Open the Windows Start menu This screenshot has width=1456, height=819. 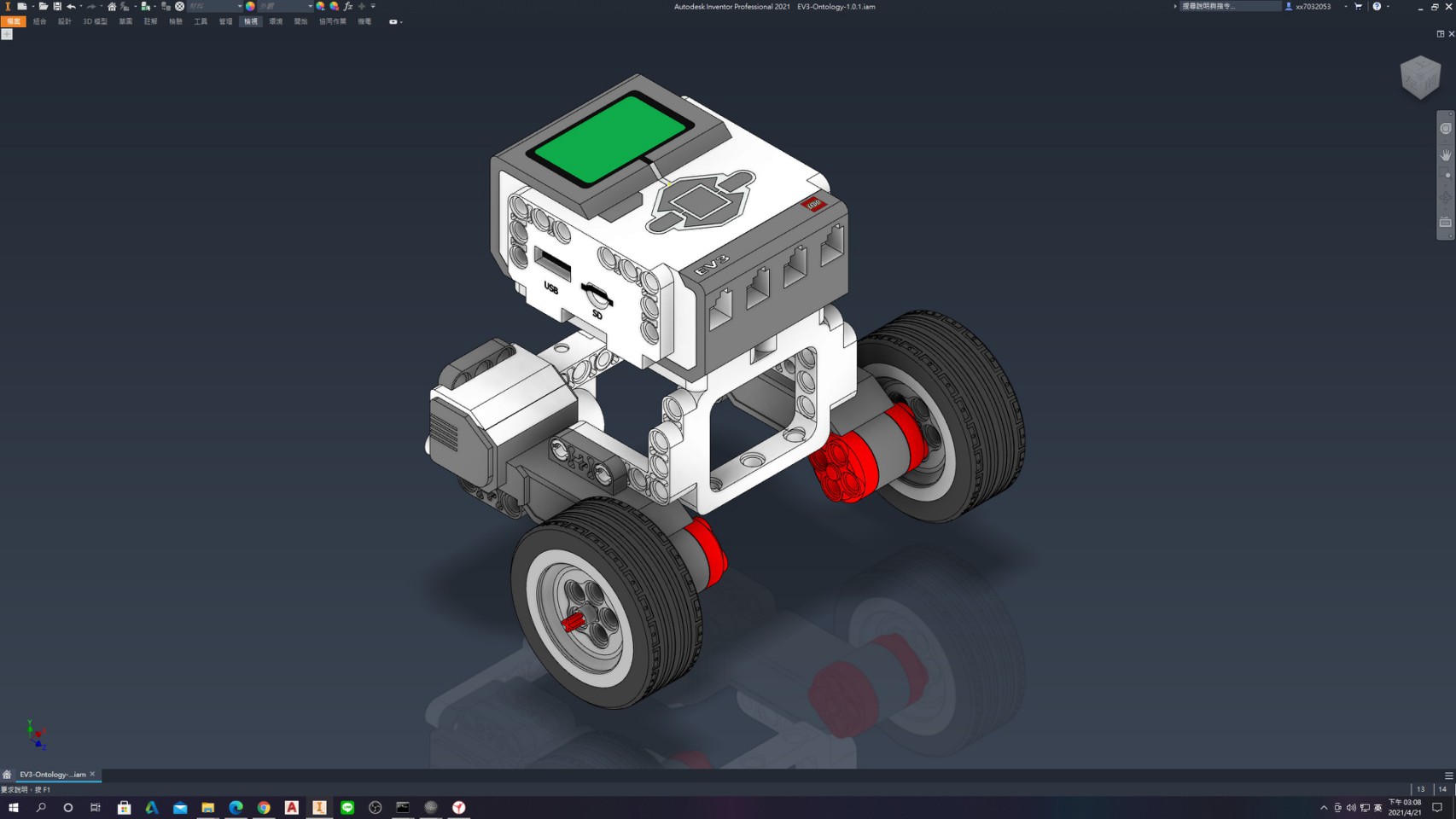click(x=13, y=807)
